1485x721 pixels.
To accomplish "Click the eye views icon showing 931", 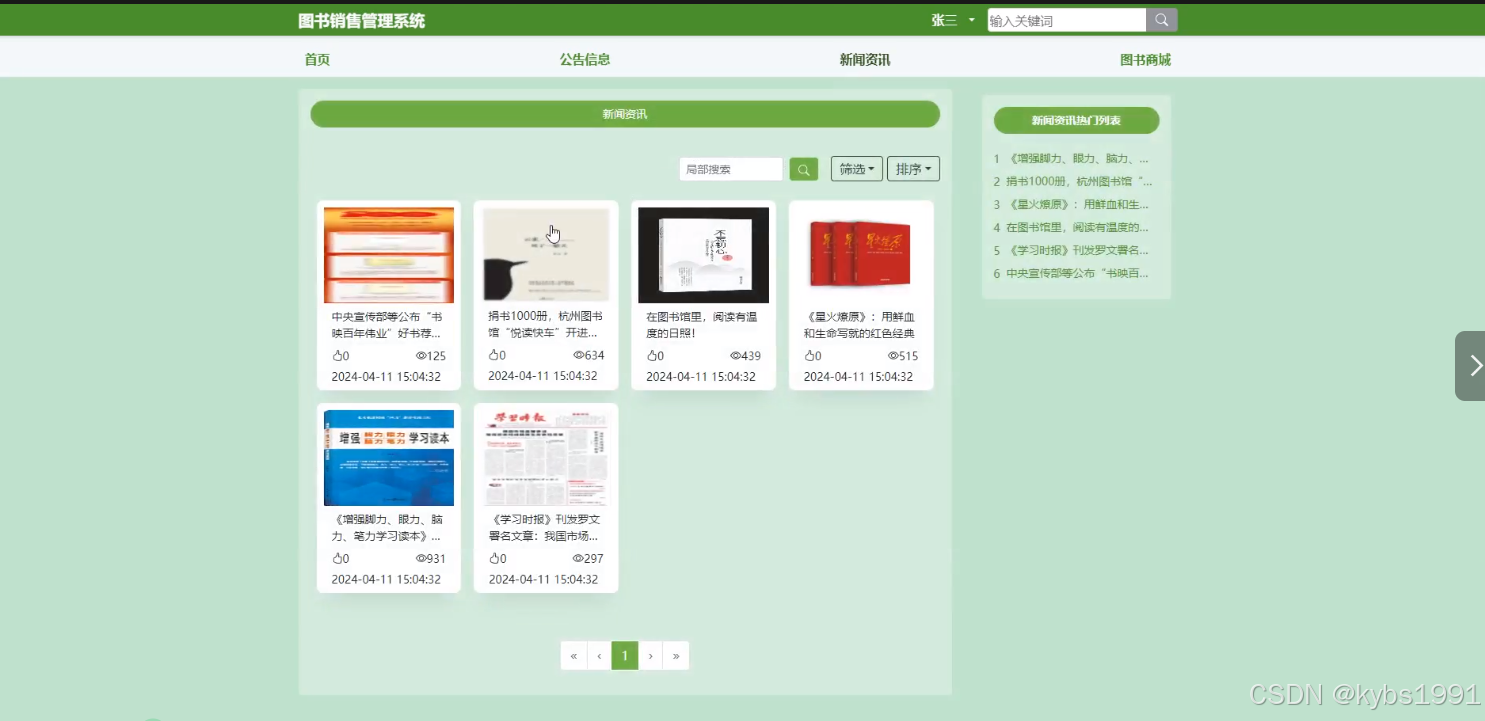I will [x=421, y=559].
